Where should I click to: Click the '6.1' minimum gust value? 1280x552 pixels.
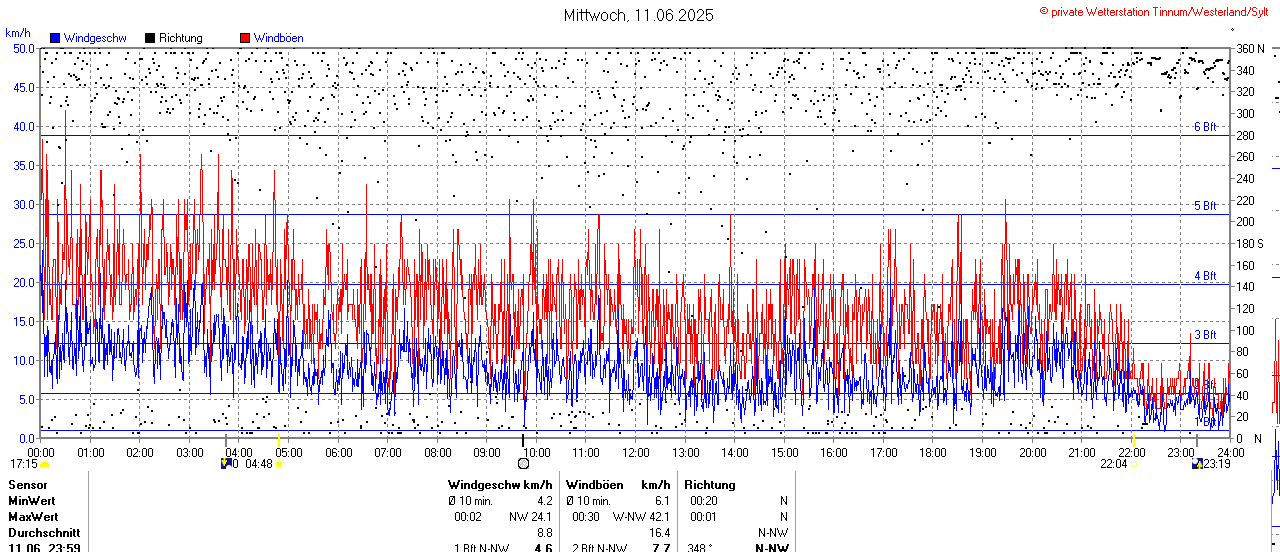[662, 500]
